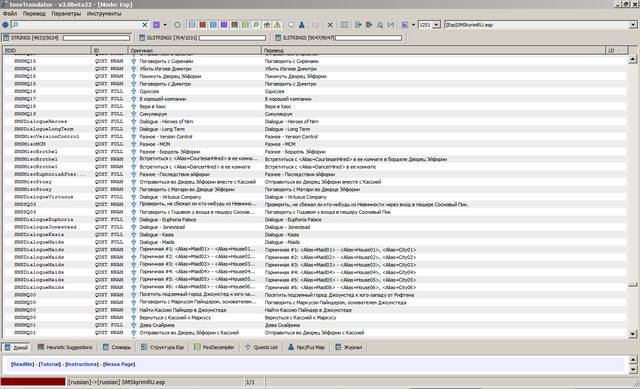
Task: Click the dark blue X icon in the toolbar
Action: (x=330, y=25)
